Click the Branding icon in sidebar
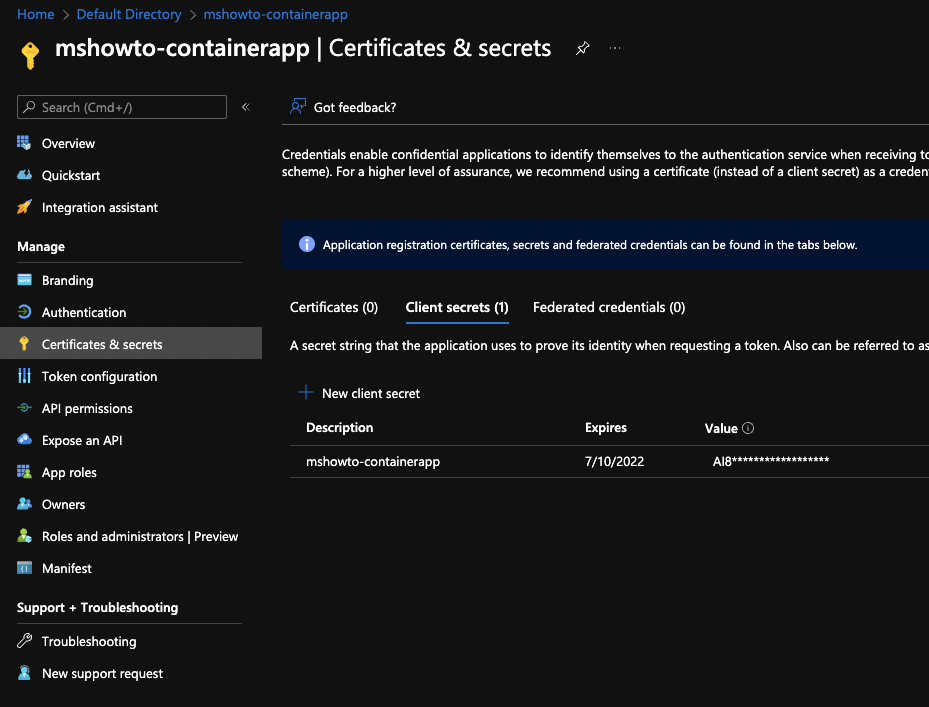This screenshot has height=707, width=929. 24,280
